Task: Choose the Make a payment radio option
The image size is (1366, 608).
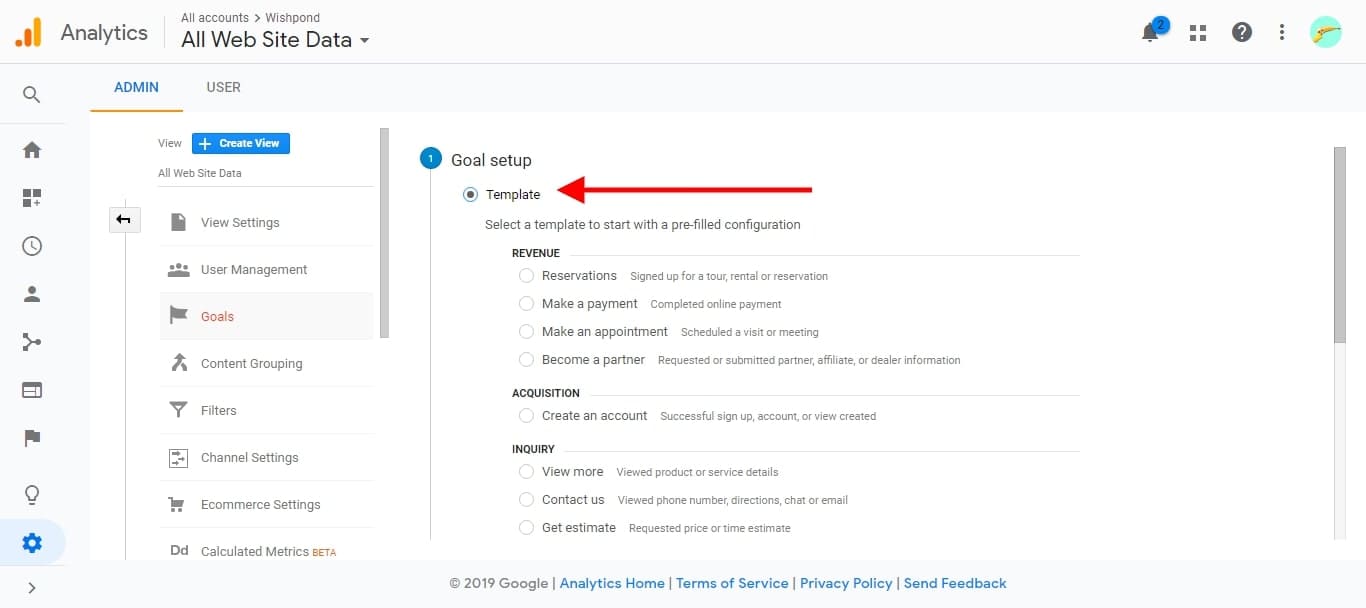Action: pyautogui.click(x=526, y=304)
